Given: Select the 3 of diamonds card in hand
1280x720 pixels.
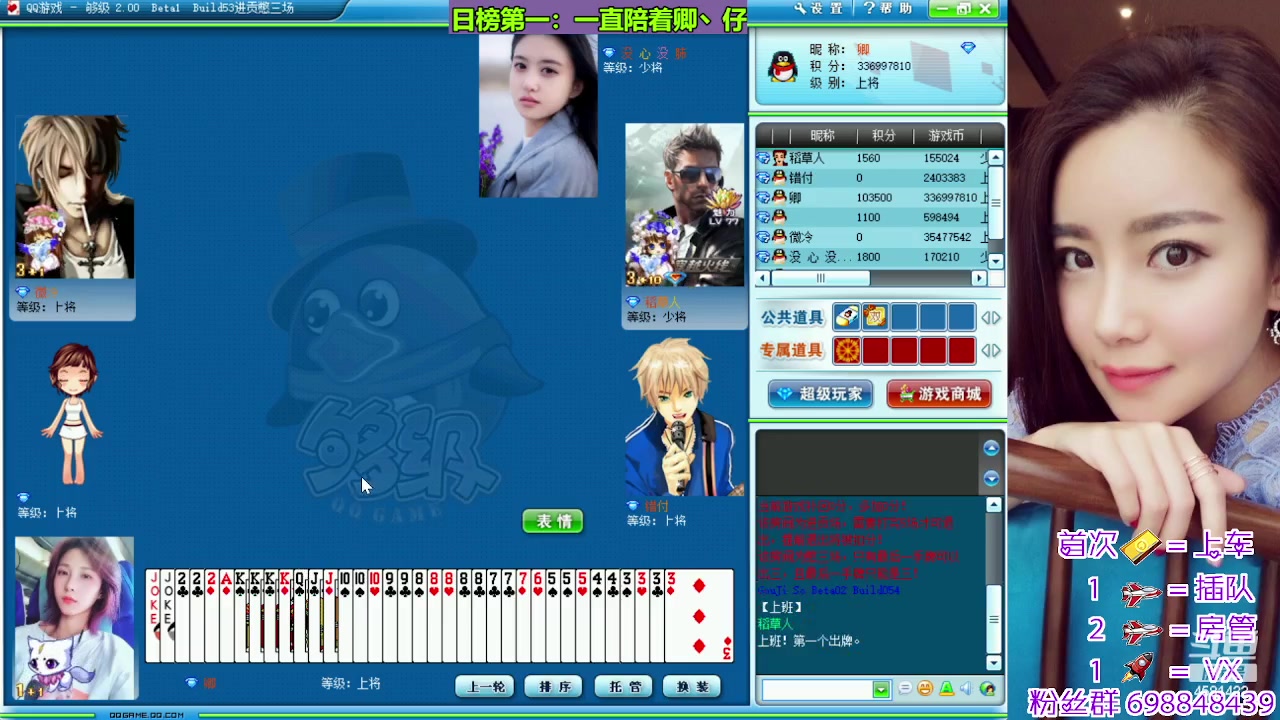Looking at the screenshot, I should click(x=700, y=616).
